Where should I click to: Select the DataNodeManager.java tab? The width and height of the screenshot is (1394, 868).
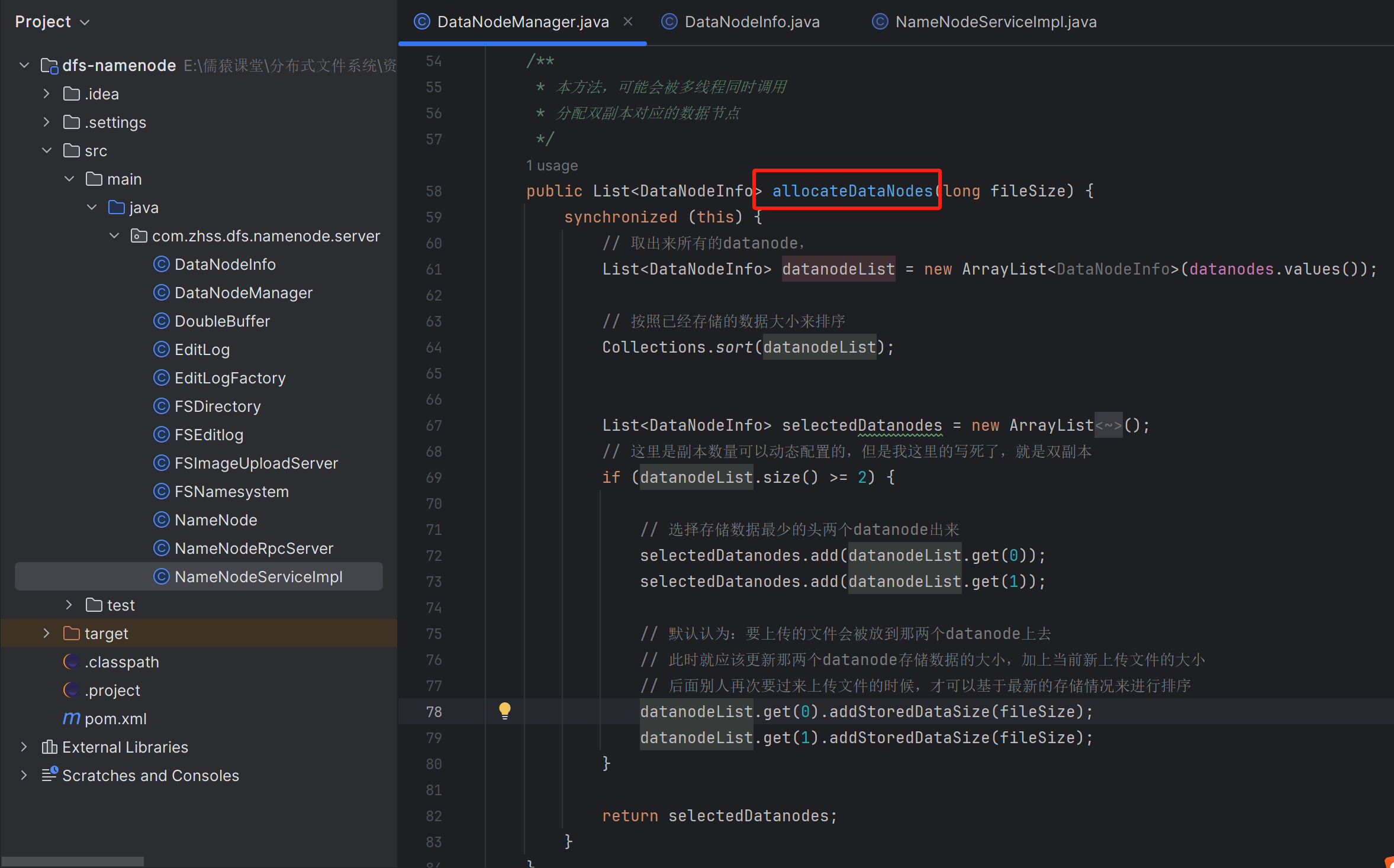point(523,22)
